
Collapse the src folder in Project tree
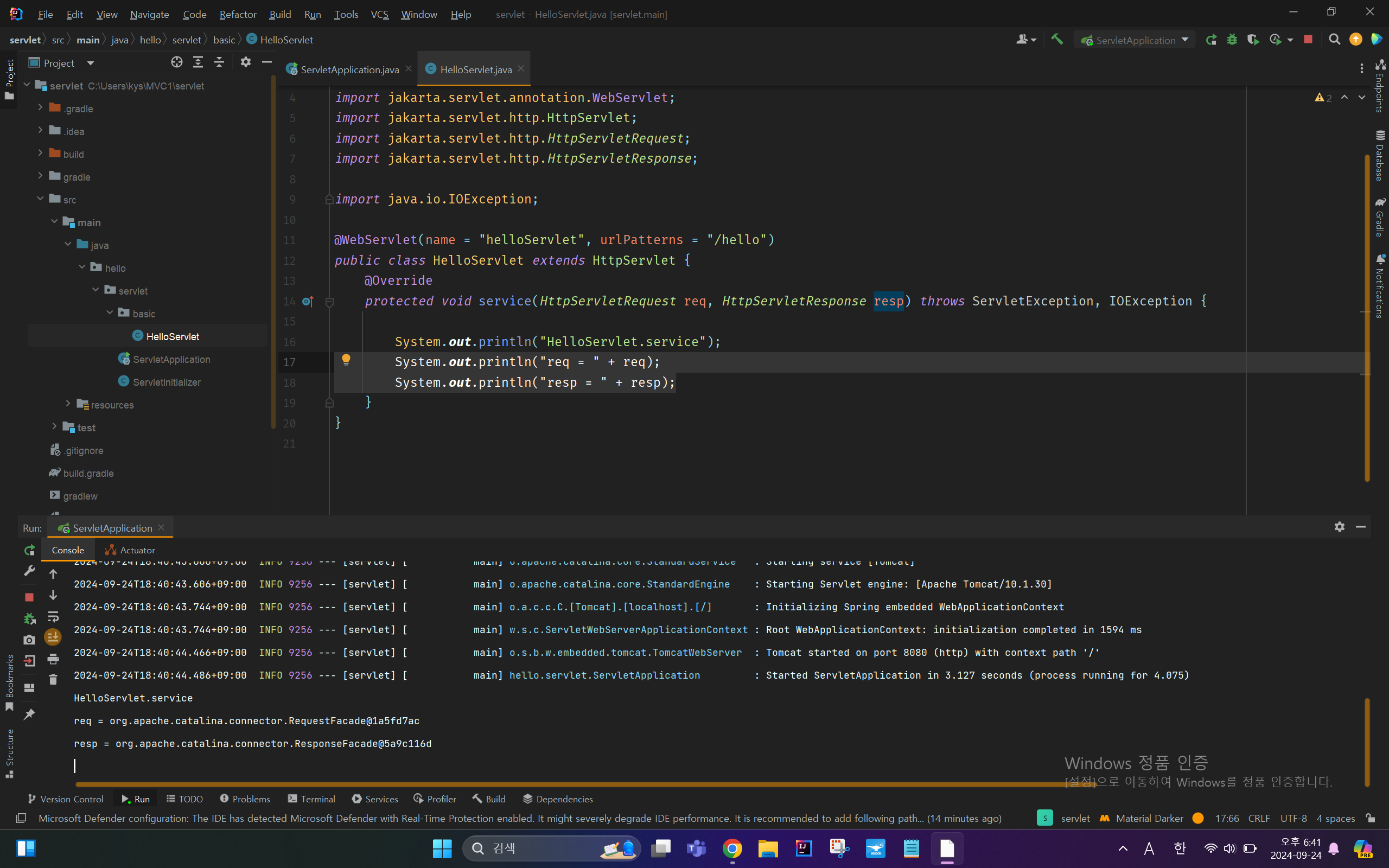point(40,199)
